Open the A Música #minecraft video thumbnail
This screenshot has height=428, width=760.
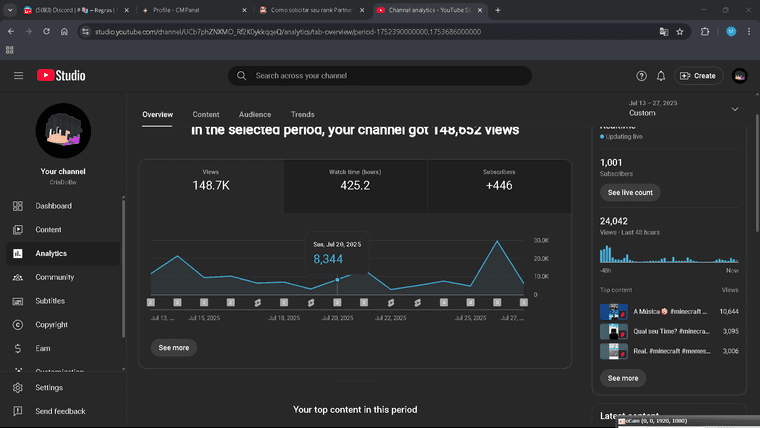(614, 312)
